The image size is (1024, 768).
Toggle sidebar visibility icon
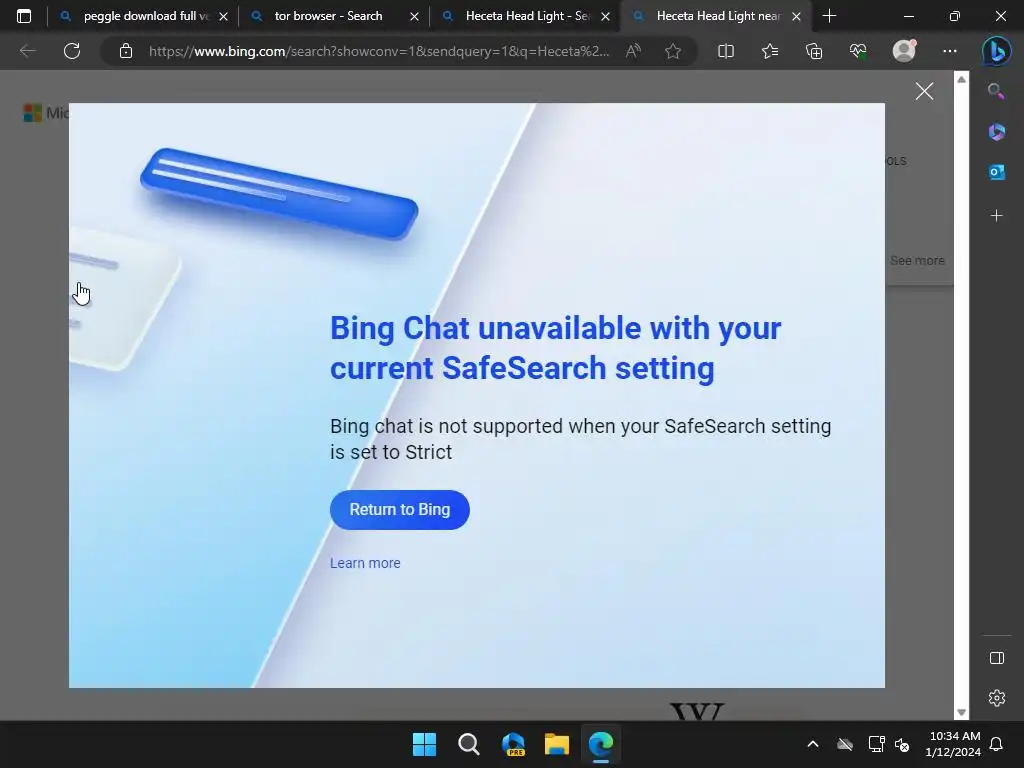(997, 658)
